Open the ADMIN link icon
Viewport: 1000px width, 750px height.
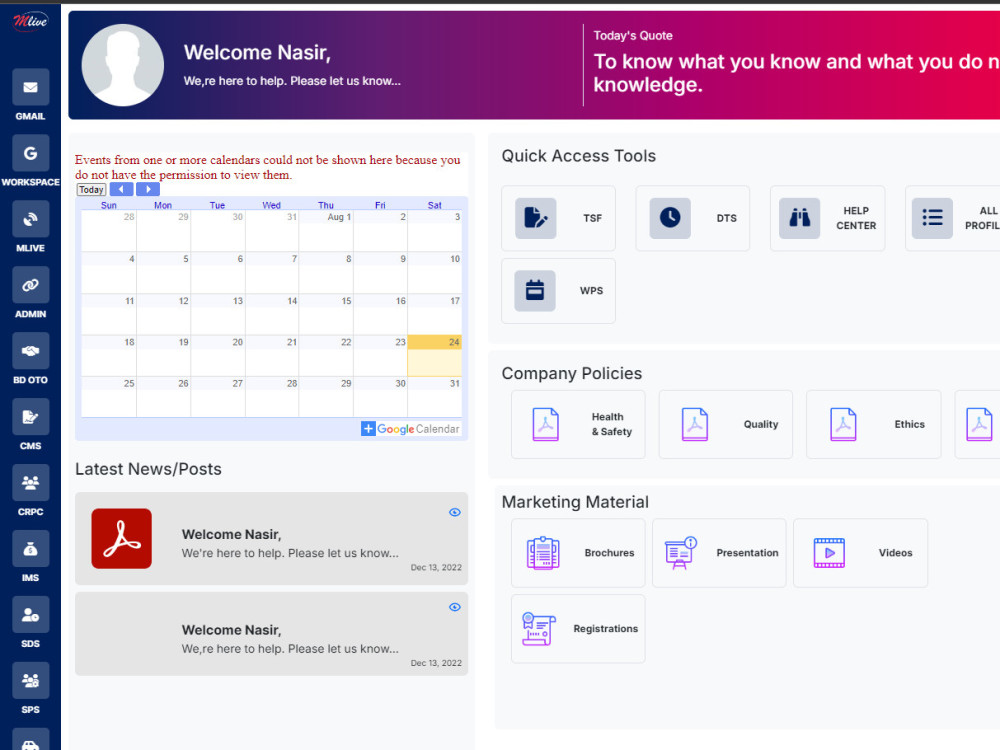click(x=30, y=285)
